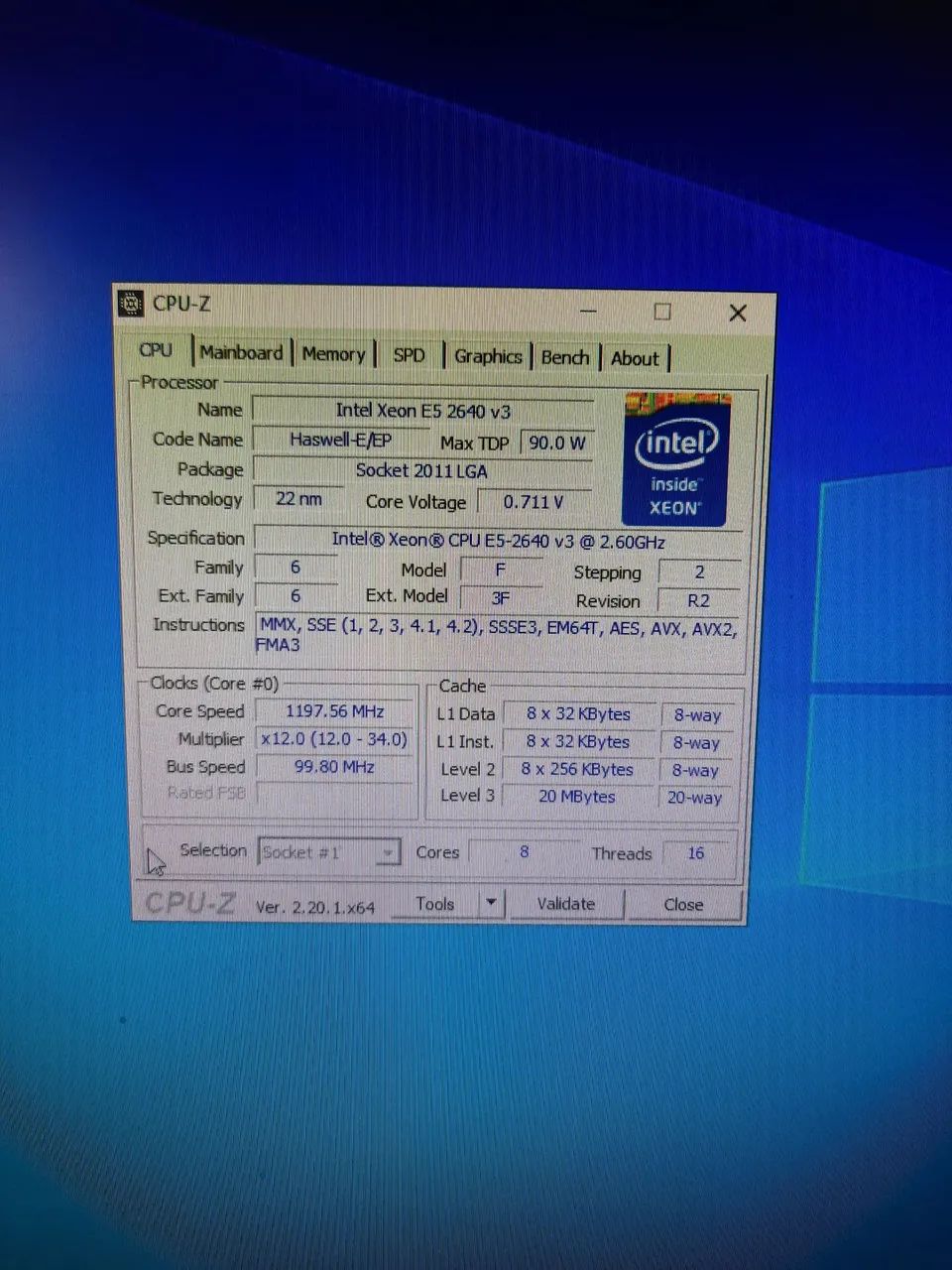
Task: Click the Multiplier value x12.0 (12.0 - 34.0)
Action: 334,739
